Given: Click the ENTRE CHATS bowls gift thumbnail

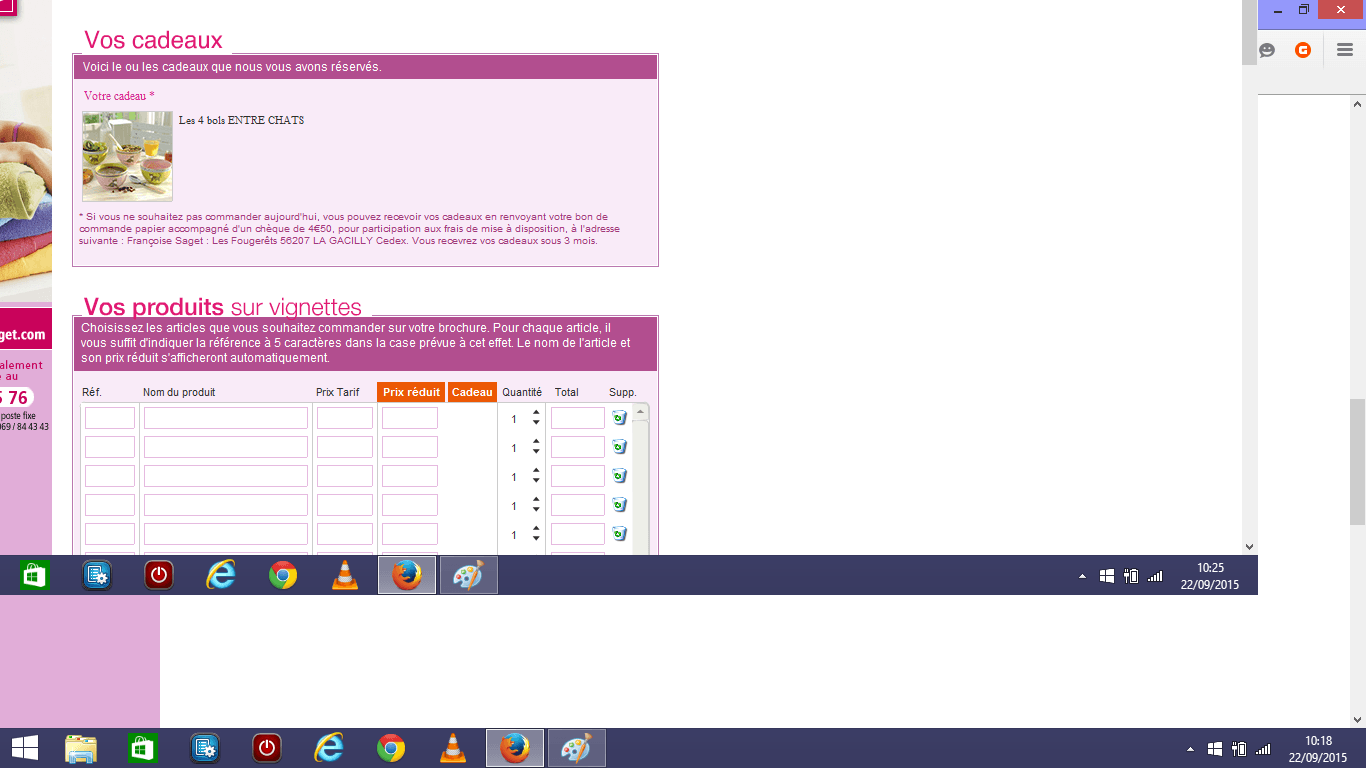Looking at the screenshot, I should click(127, 156).
